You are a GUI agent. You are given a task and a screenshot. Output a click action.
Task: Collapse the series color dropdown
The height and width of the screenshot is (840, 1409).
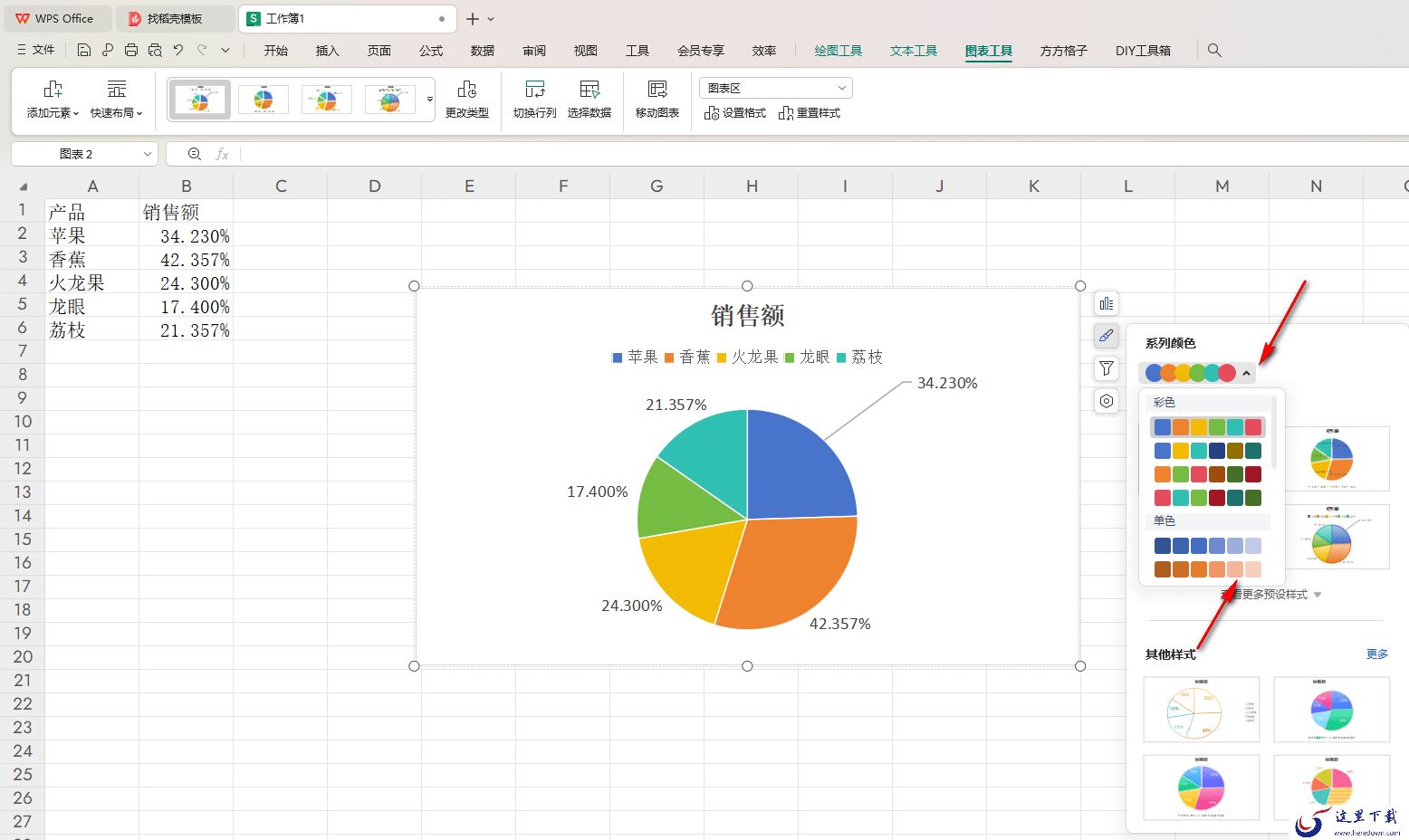(x=1247, y=373)
